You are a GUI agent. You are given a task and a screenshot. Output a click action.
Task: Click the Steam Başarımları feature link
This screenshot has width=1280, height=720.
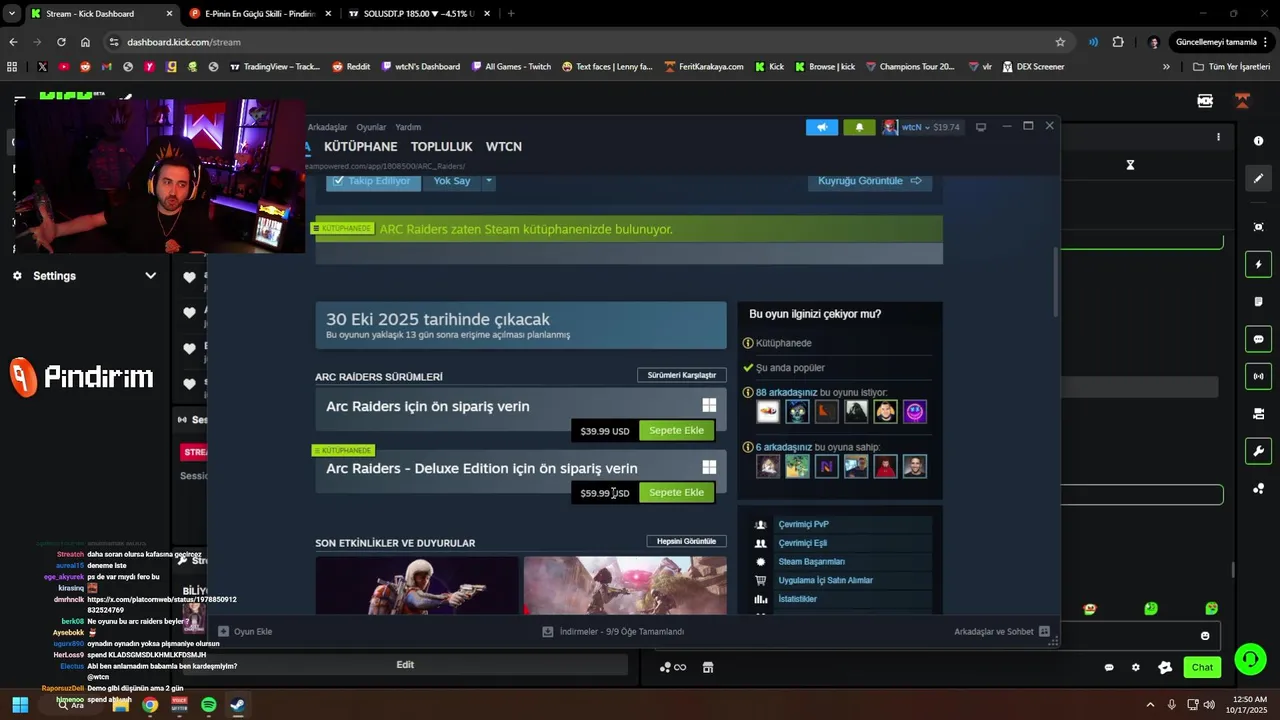coord(811,562)
